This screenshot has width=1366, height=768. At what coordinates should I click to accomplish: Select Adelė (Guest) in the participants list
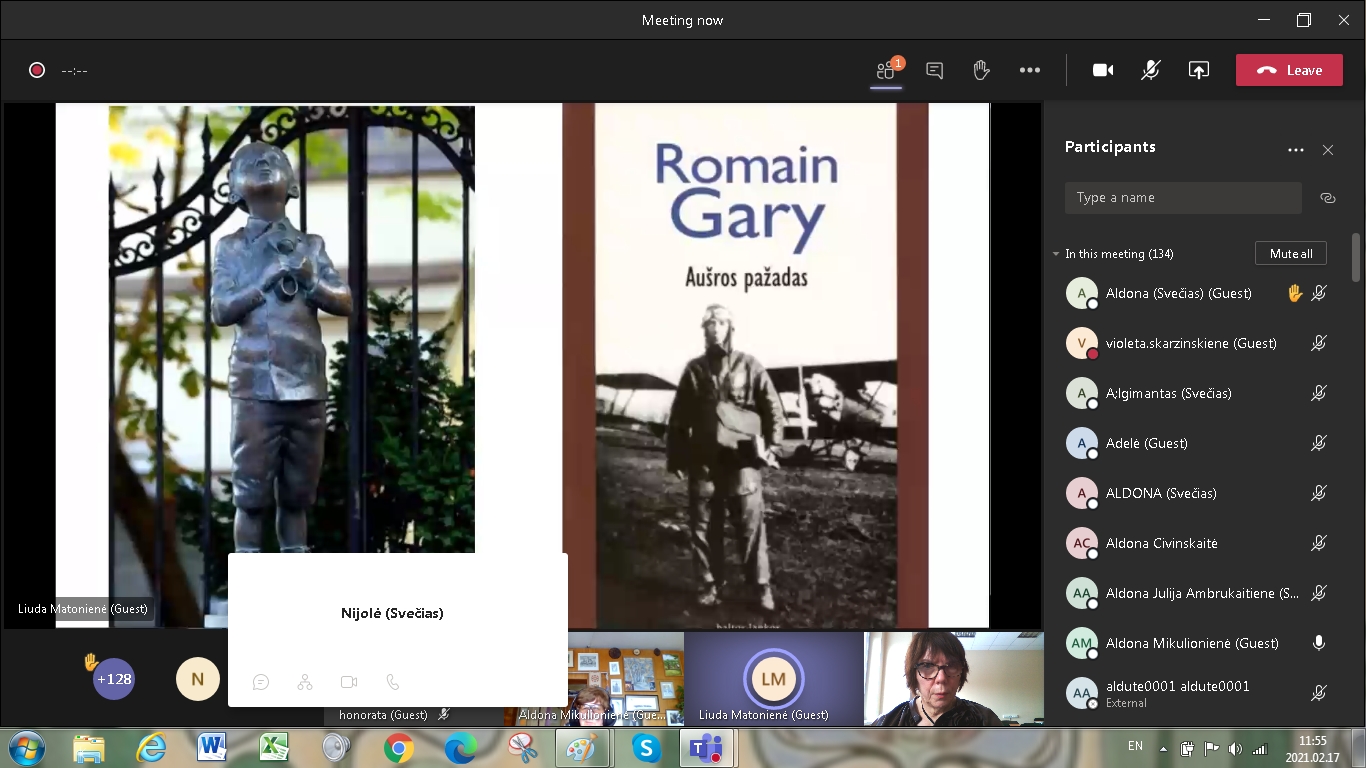1146,443
